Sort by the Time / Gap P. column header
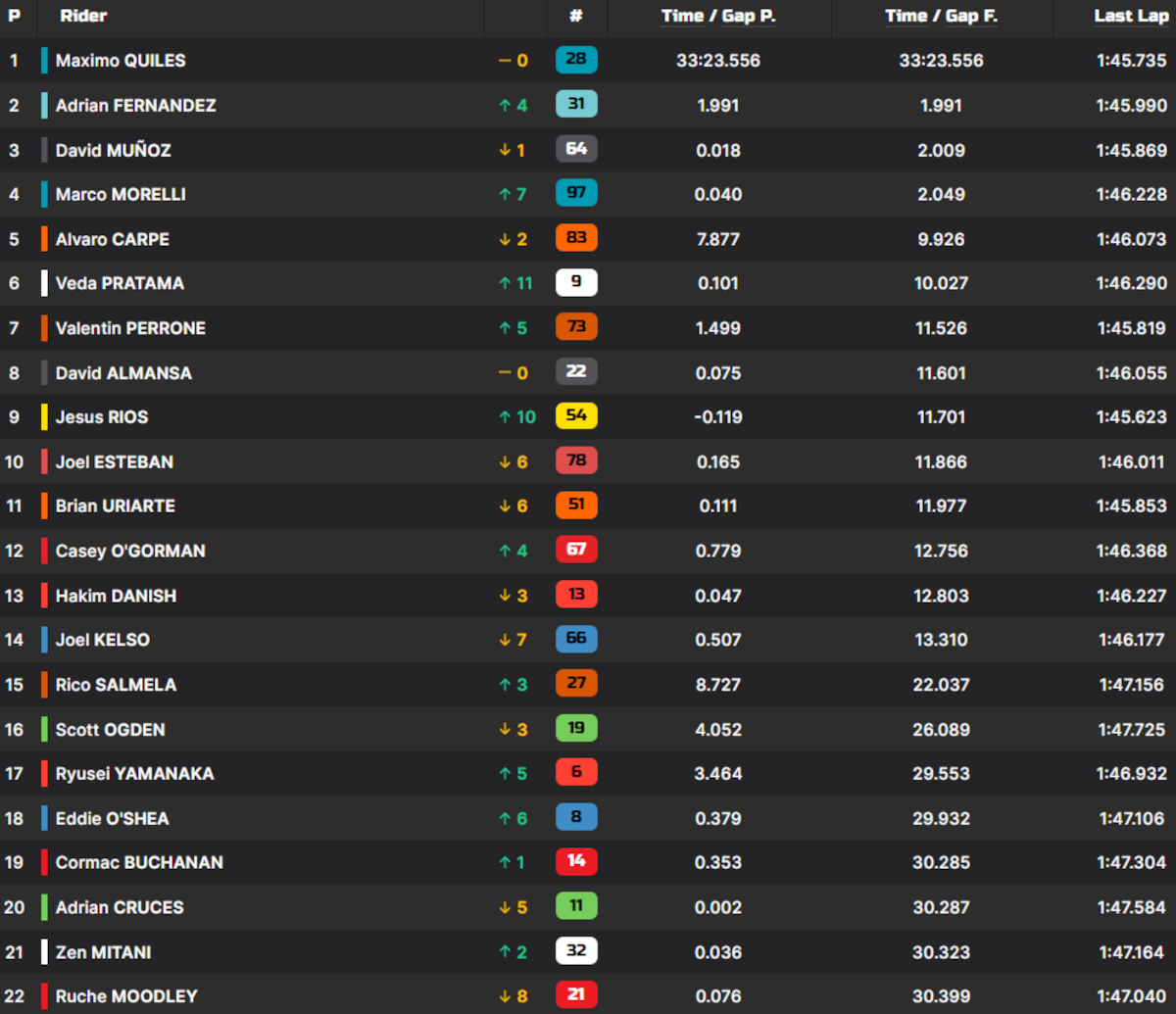This screenshot has width=1176, height=1014. 718,16
